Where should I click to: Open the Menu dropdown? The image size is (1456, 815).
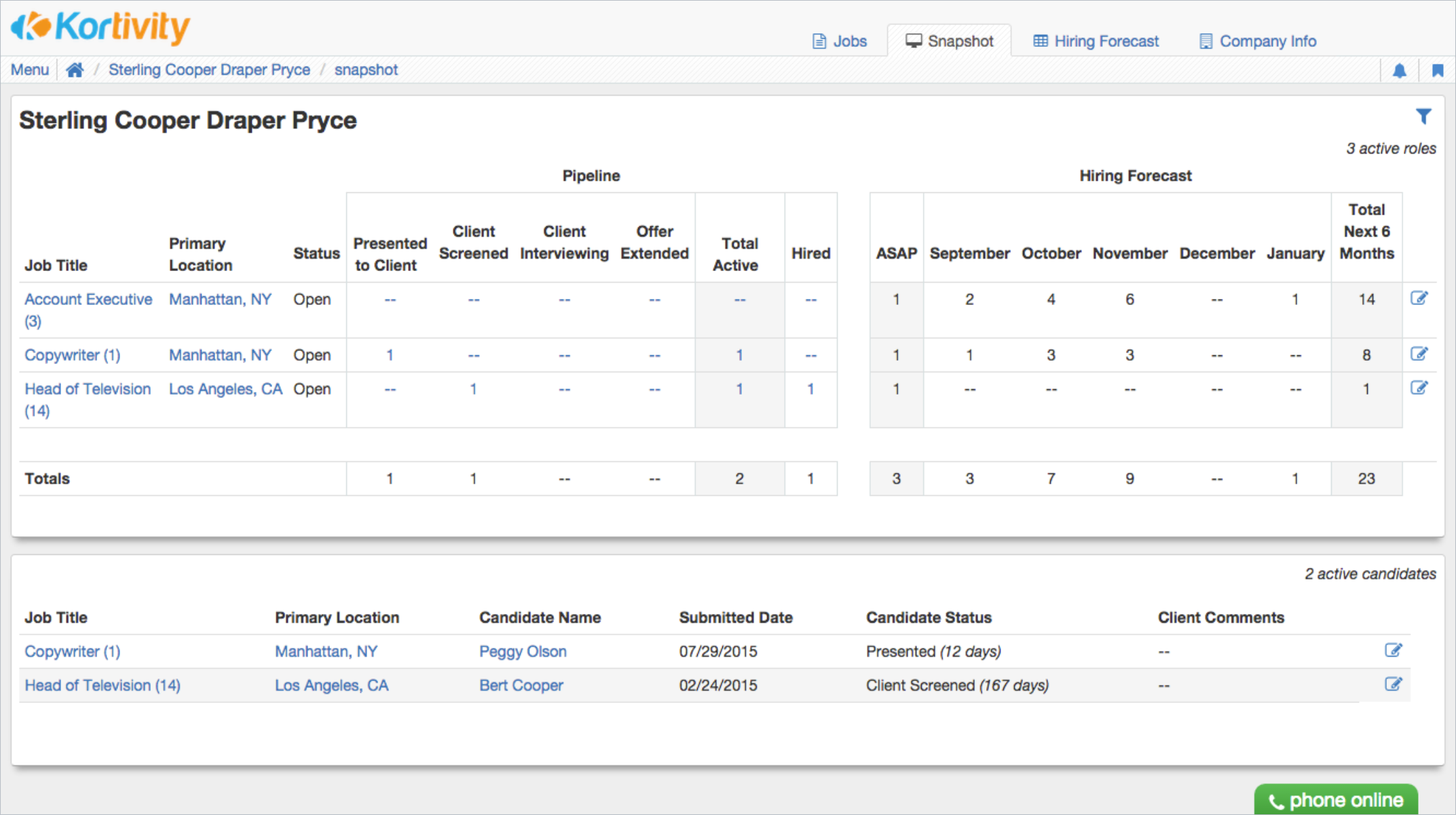click(30, 70)
